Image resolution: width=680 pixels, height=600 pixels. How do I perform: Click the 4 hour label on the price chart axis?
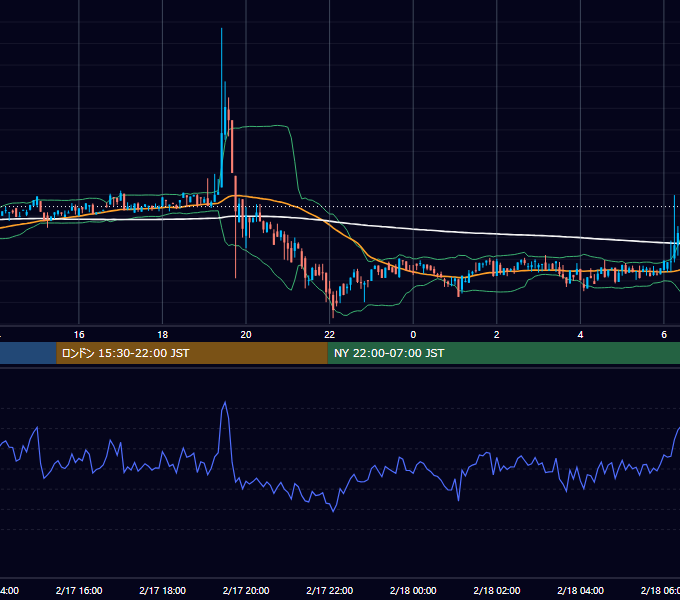(580, 335)
